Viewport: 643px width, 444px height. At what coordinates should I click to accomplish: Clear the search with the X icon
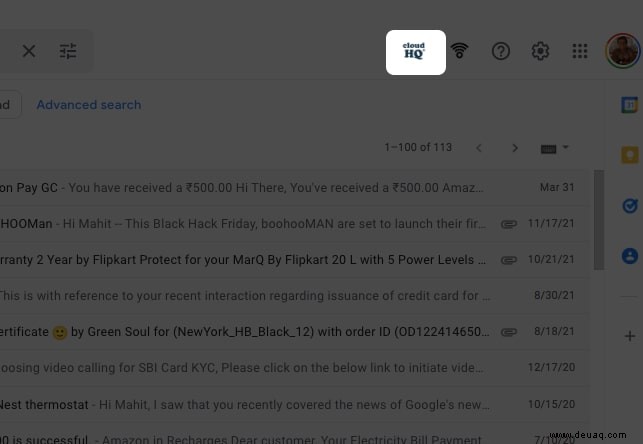tap(29, 51)
